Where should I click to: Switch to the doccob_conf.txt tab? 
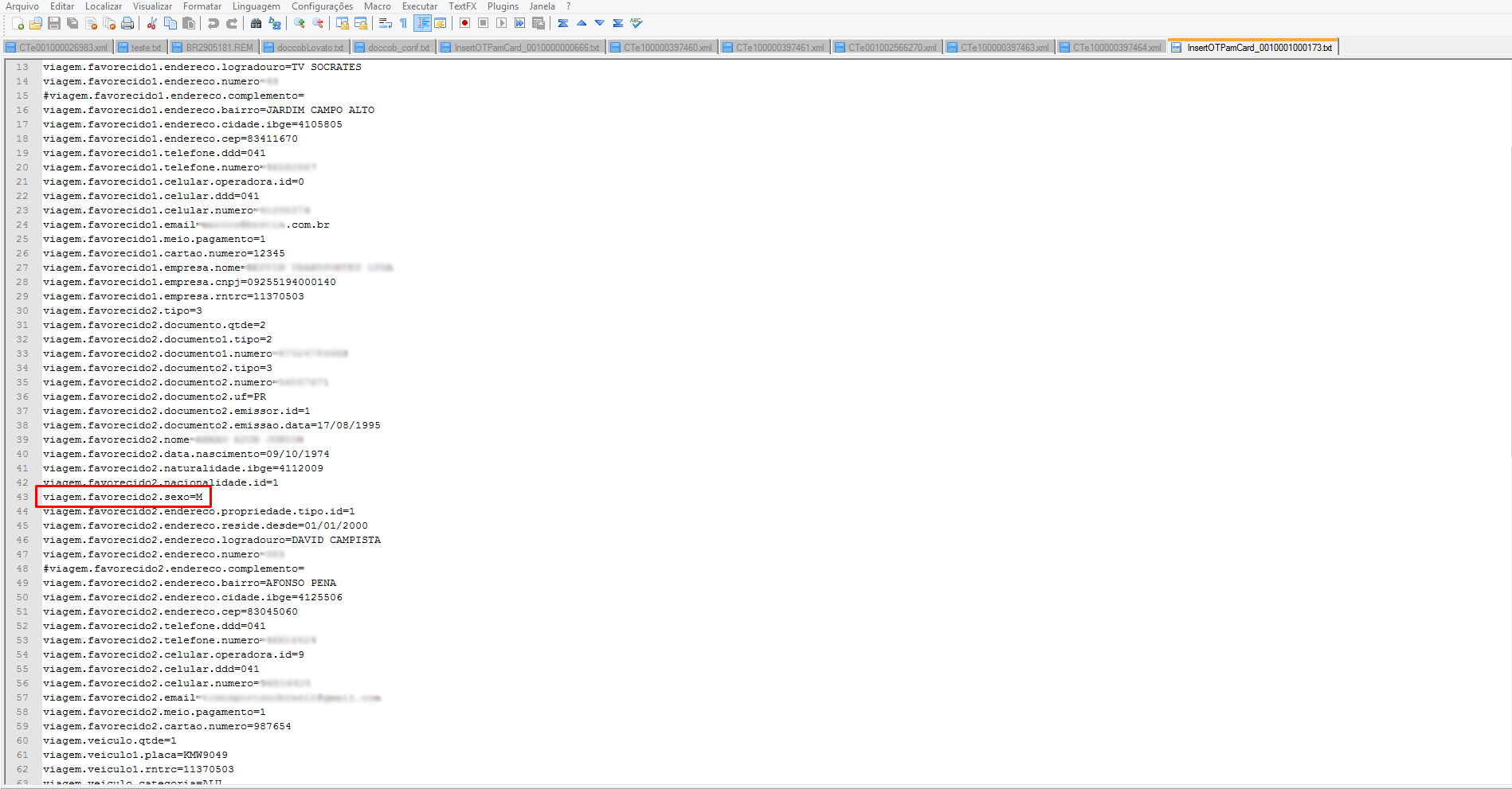[393, 48]
